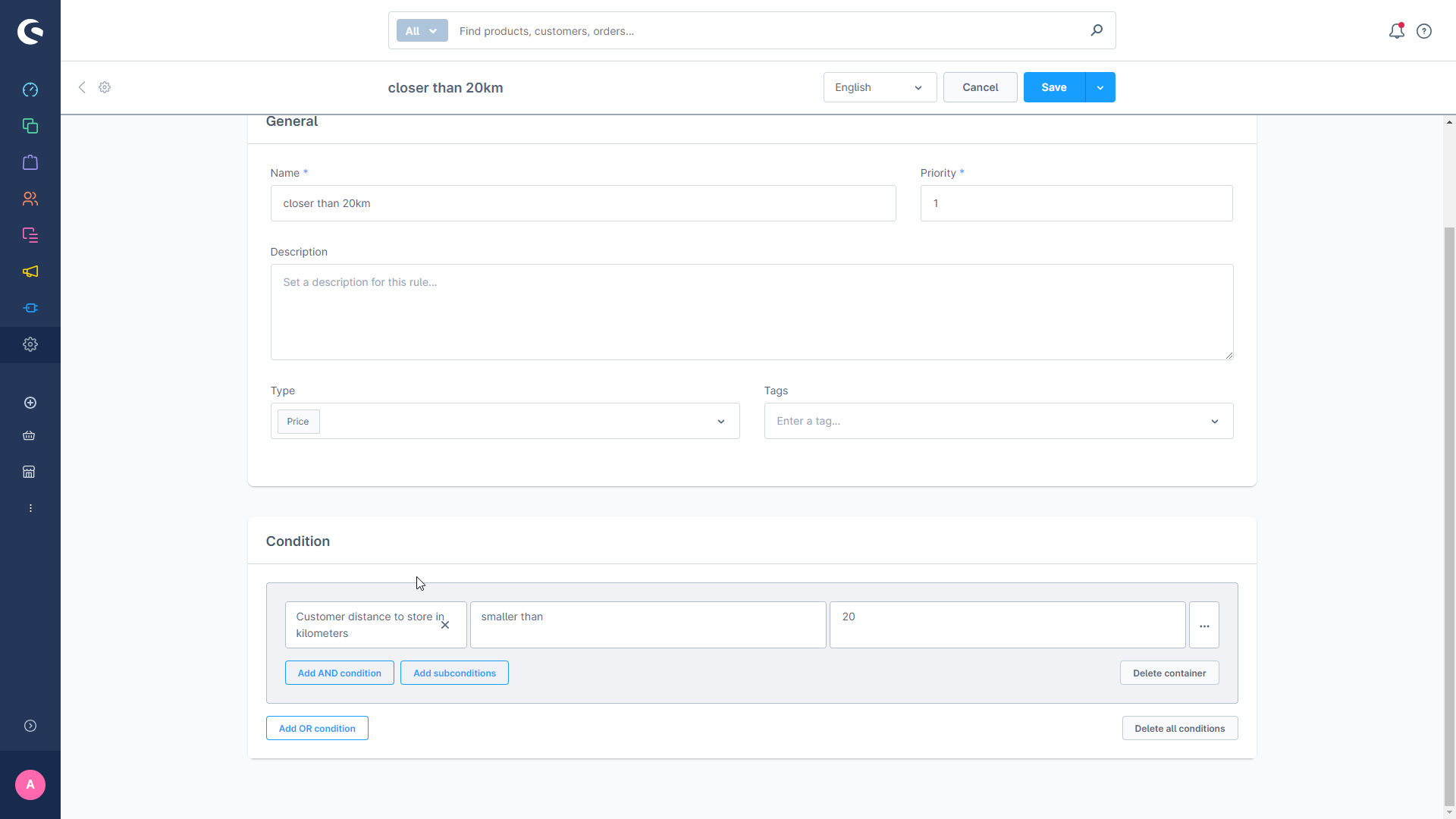The width and height of the screenshot is (1456, 819).
Task: Open the Orders shopping bag icon
Action: tap(30, 162)
